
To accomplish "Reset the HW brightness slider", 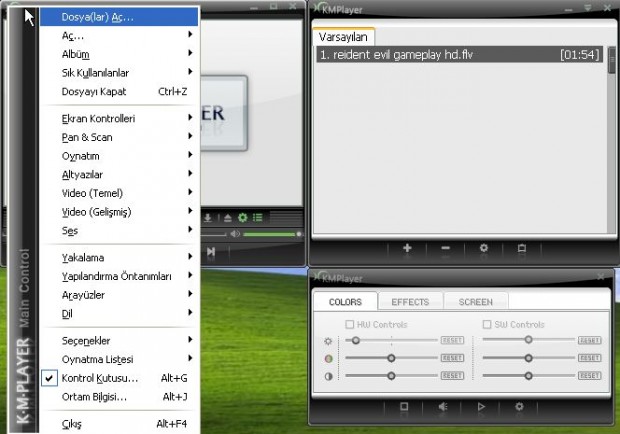I will tap(452, 340).
